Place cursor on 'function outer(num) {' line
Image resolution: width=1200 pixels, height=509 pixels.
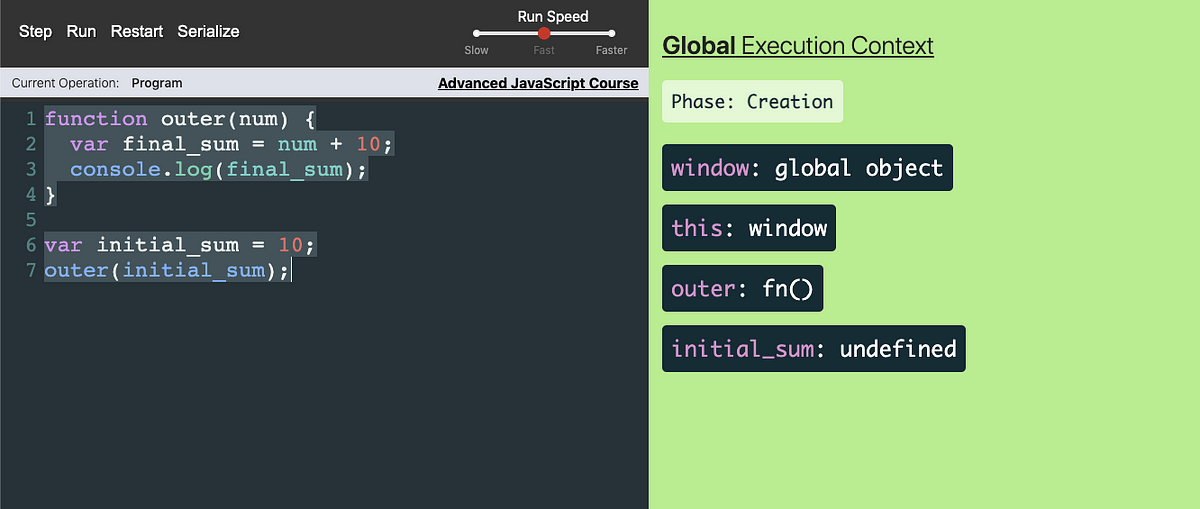pyautogui.click(x=180, y=119)
